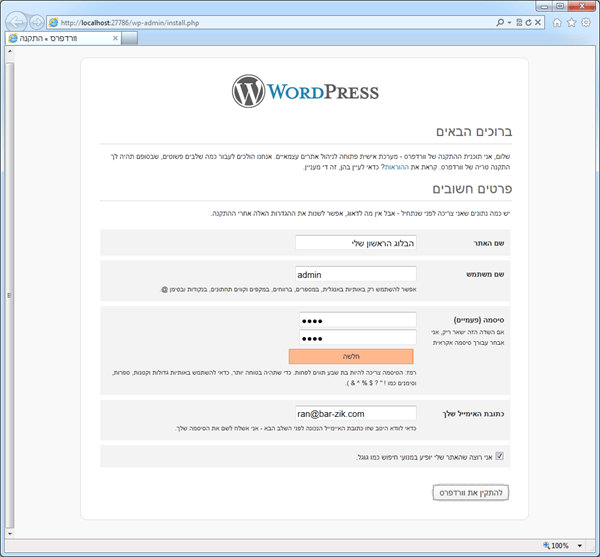Click the username field containing admin
Viewport: 600px width, 557px height.
(355, 274)
